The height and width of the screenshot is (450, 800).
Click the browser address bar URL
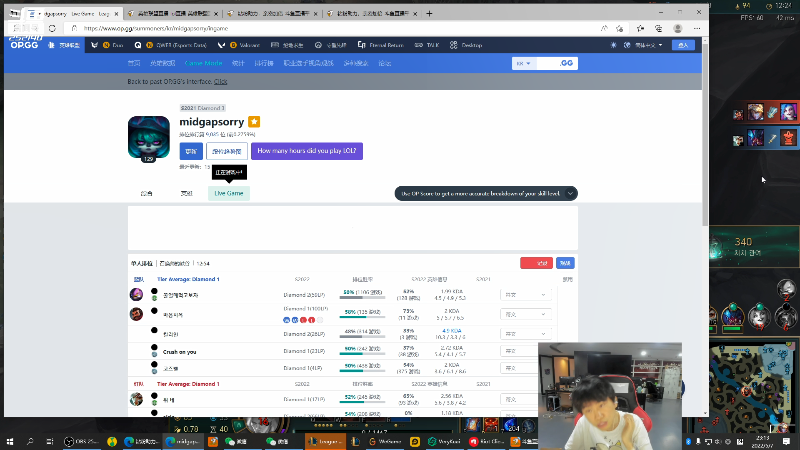156,29
